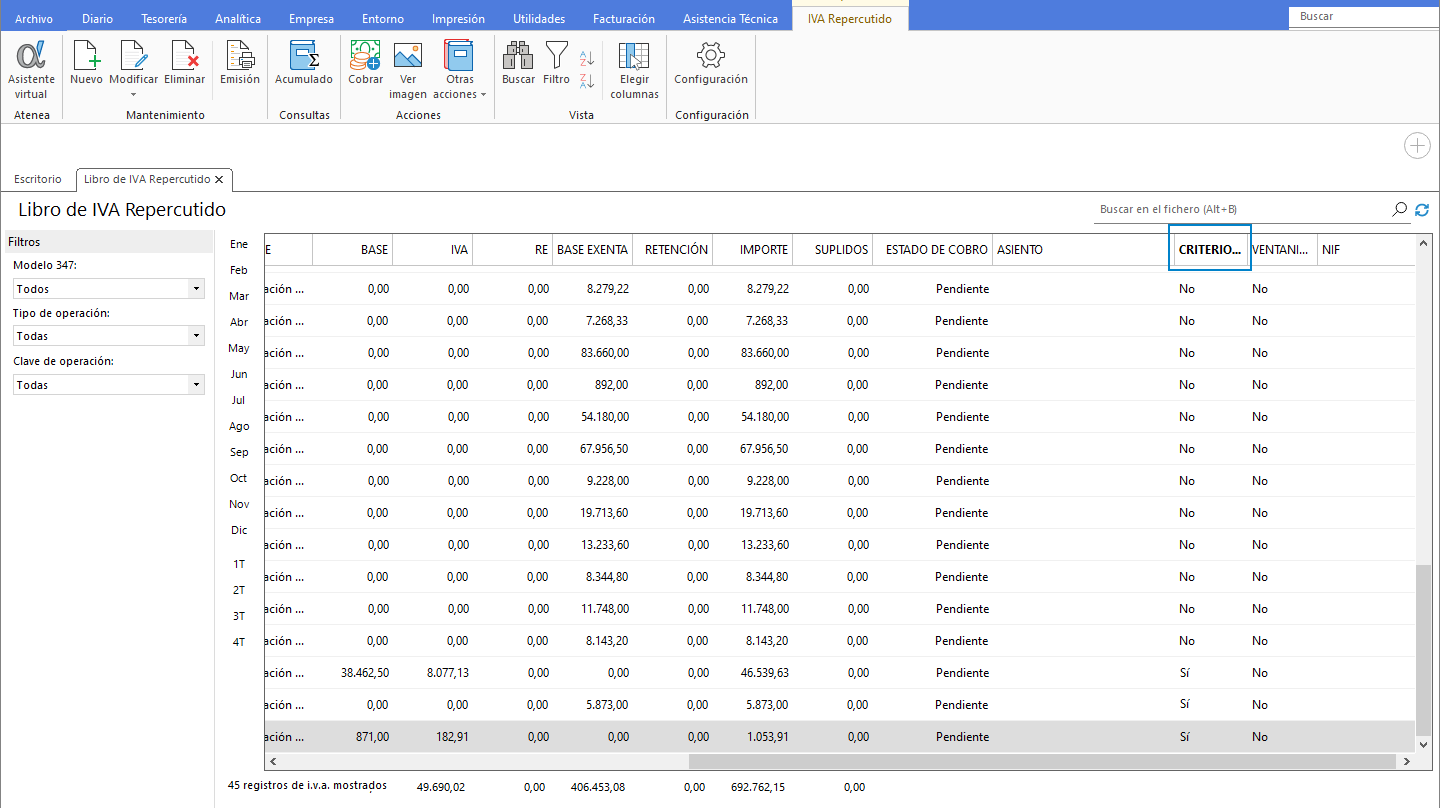The width and height of the screenshot is (1440, 808).
Task: Filter by month Ene
Action: 239,244
